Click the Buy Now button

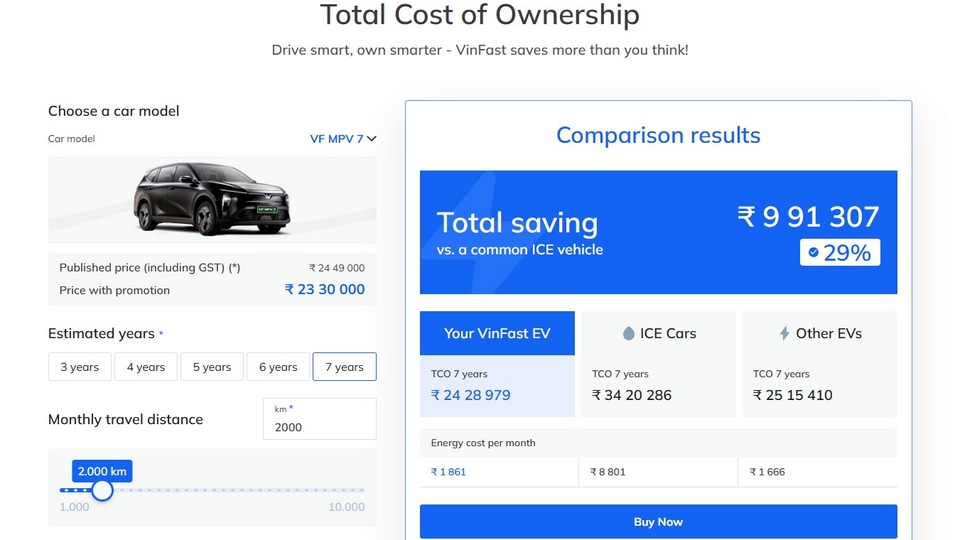[658, 522]
